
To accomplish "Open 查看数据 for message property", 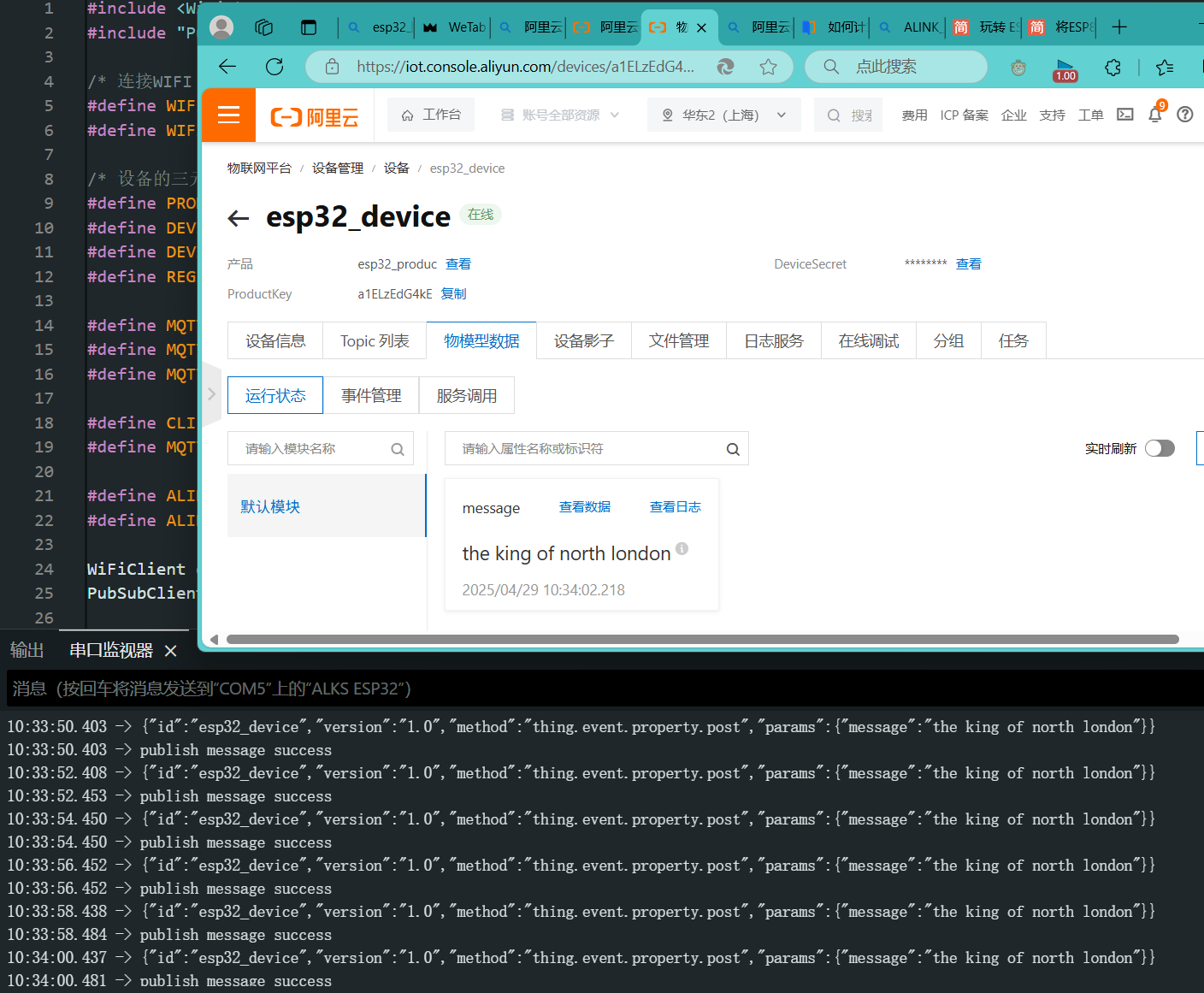I will click(x=585, y=507).
